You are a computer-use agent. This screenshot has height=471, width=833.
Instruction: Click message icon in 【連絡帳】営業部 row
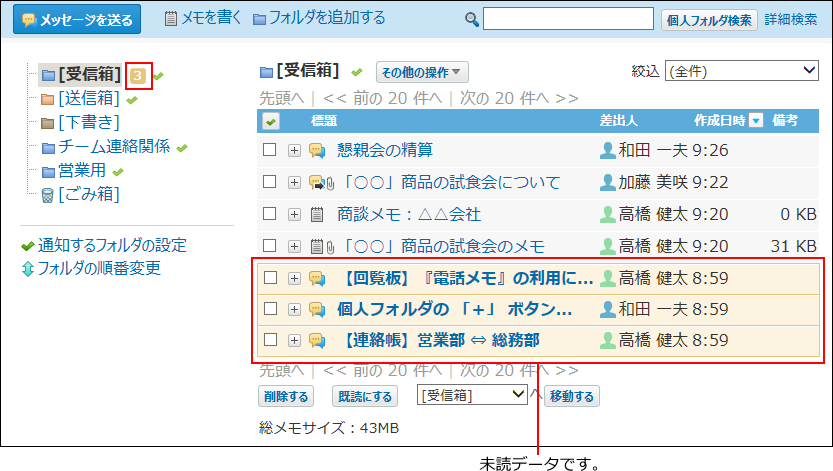click(317, 341)
